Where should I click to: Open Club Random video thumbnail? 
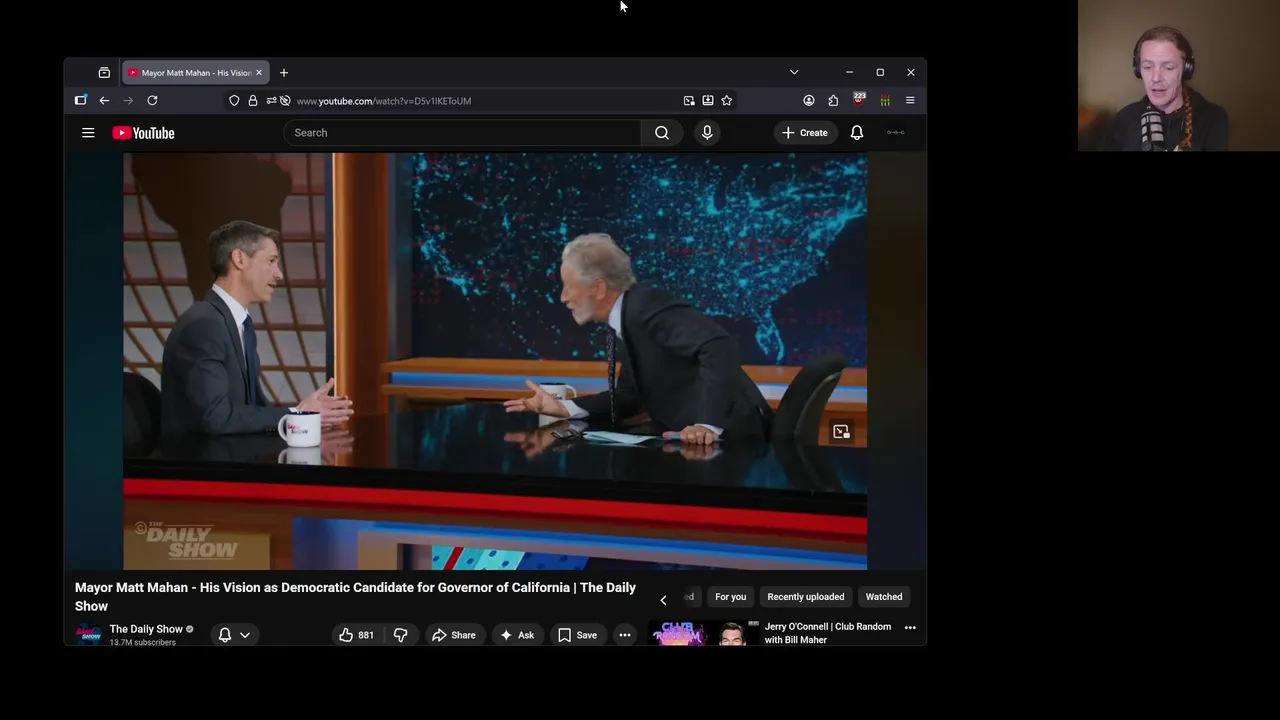tap(704, 634)
